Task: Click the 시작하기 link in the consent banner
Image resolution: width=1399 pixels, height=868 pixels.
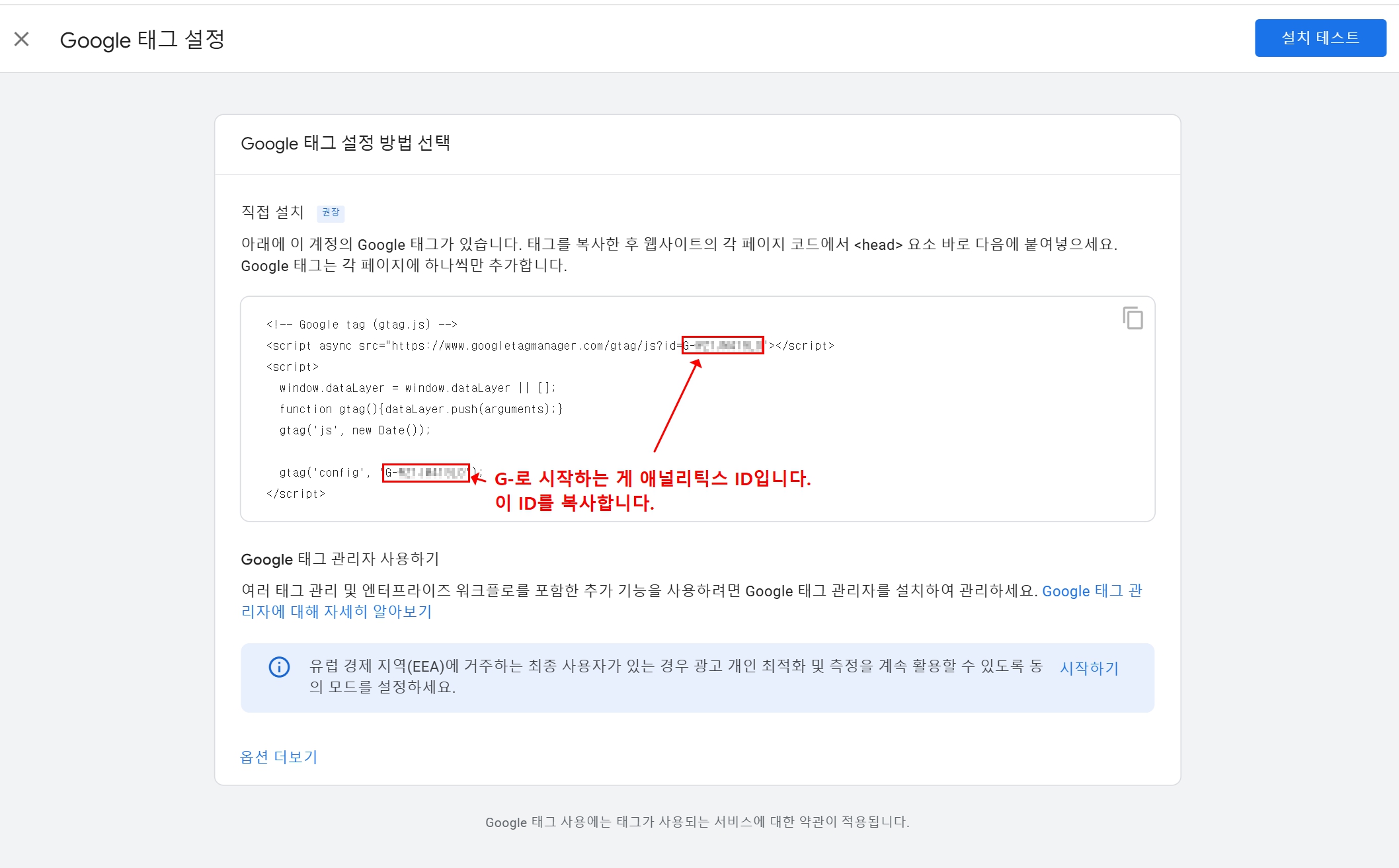Action: tap(1088, 668)
